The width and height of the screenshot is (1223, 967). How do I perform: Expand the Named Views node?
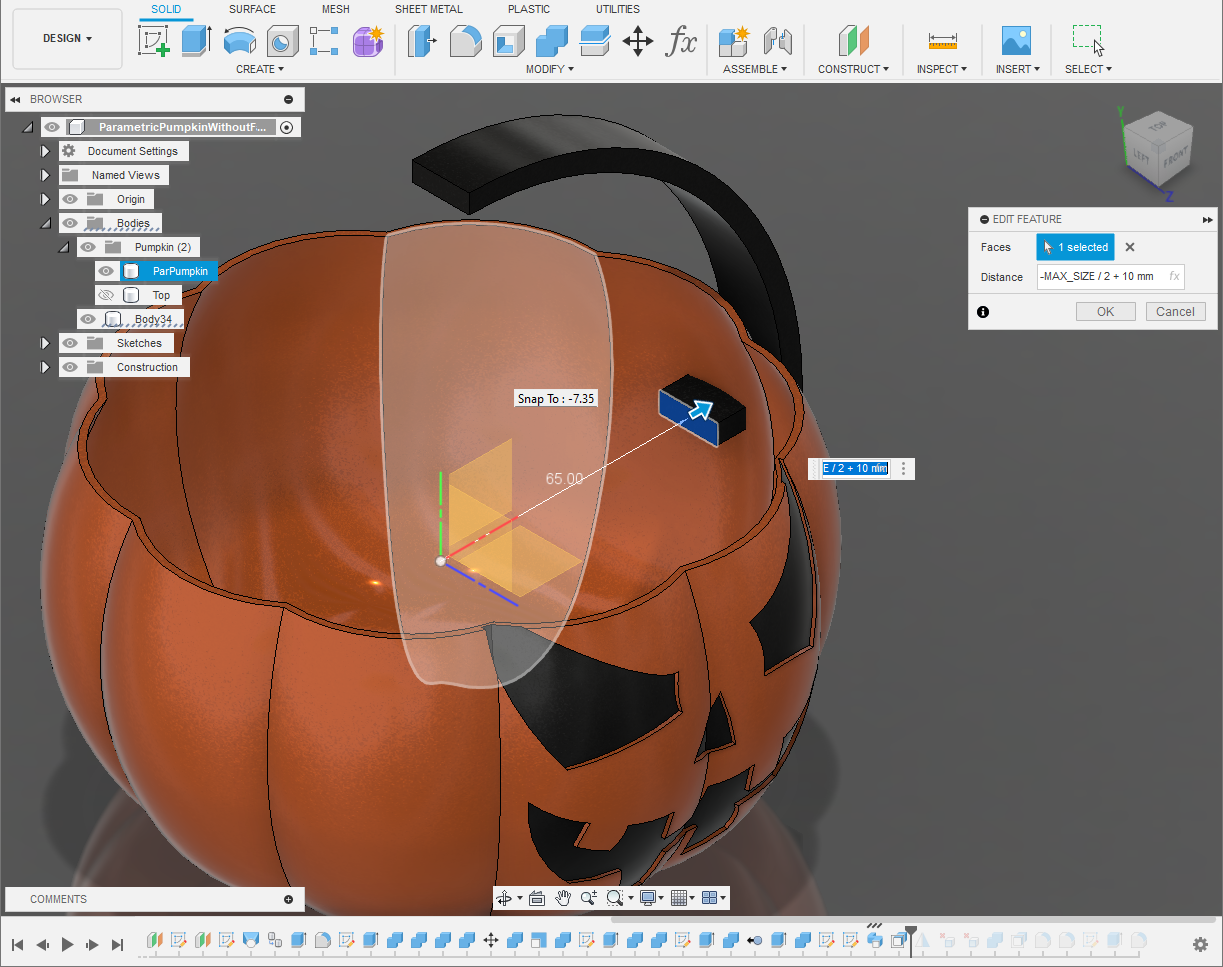click(44, 175)
